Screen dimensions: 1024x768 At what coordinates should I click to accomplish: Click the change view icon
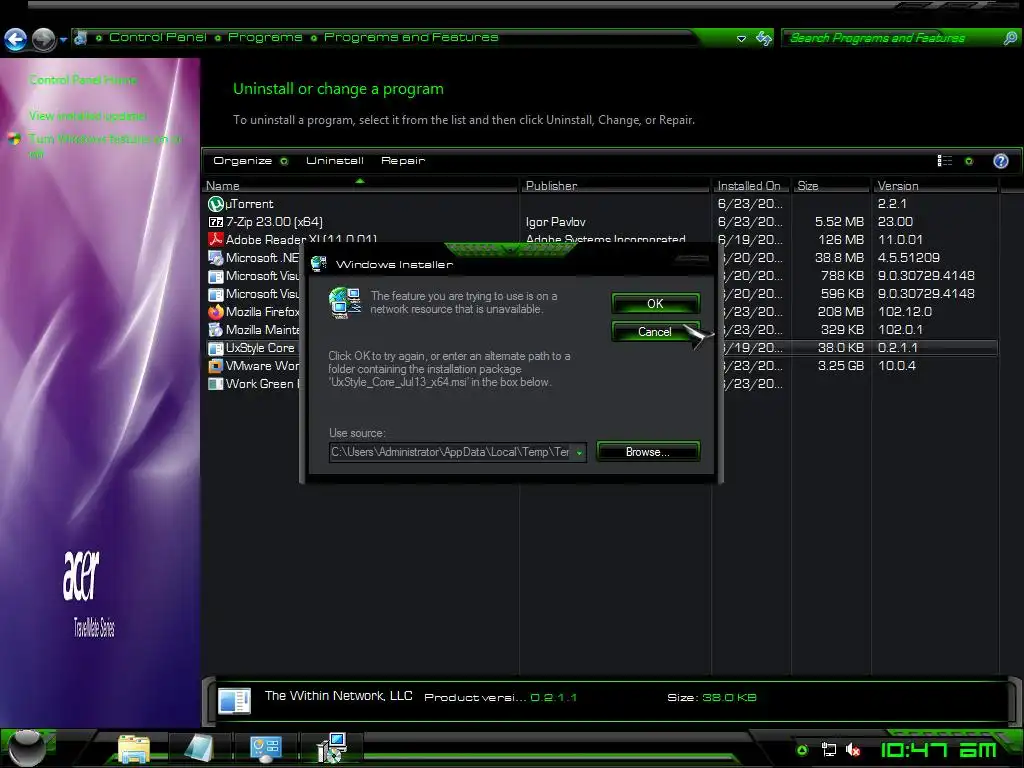click(x=944, y=161)
